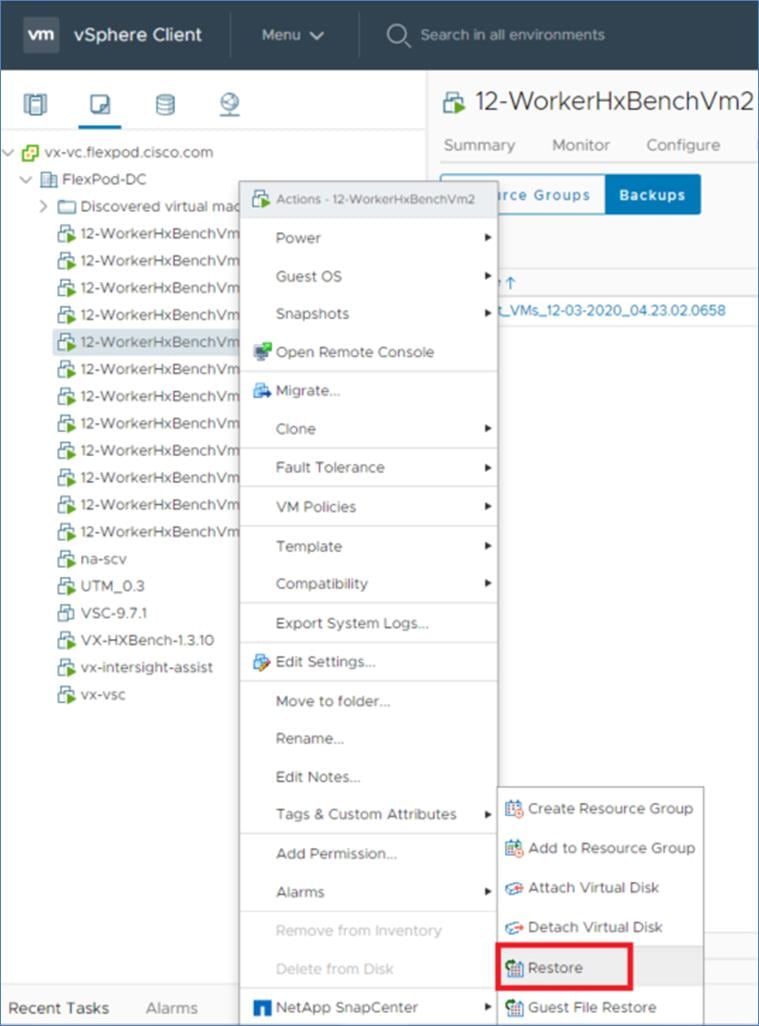
Task: Click the Edit Settings icon
Action: [x=262, y=662]
